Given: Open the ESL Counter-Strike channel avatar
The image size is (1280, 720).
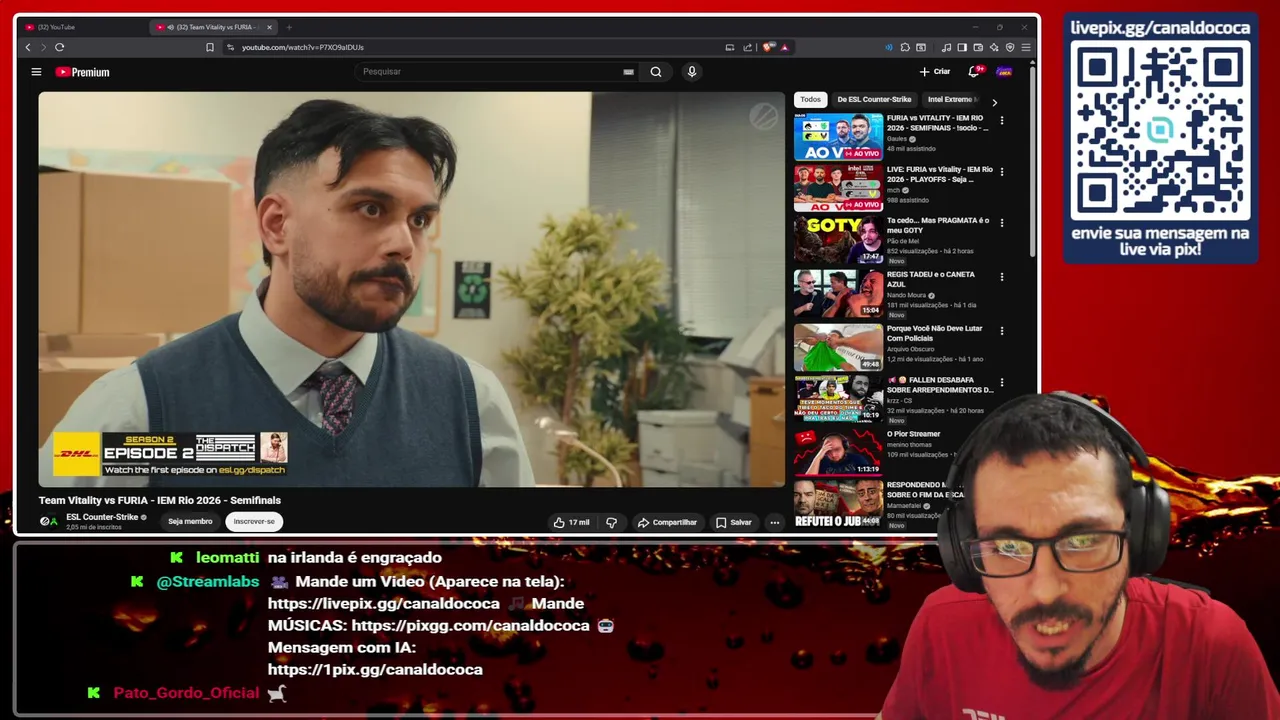Looking at the screenshot, I should pos(48,521).
